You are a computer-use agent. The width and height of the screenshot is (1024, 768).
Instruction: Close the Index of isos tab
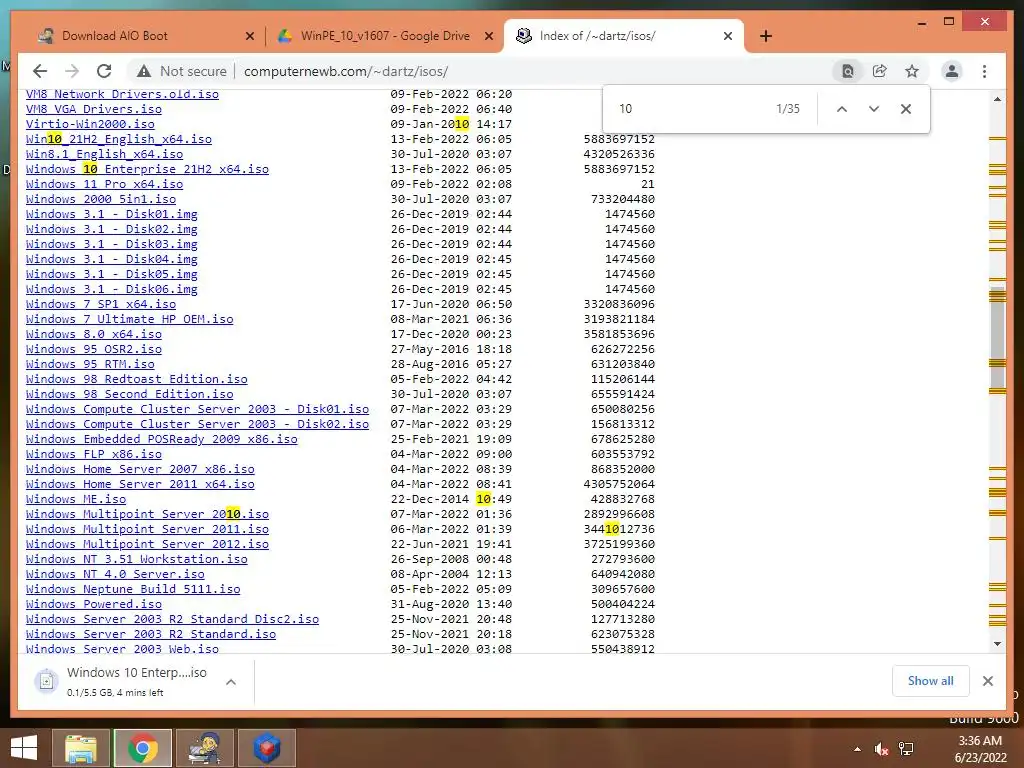[x=728, y=36]
